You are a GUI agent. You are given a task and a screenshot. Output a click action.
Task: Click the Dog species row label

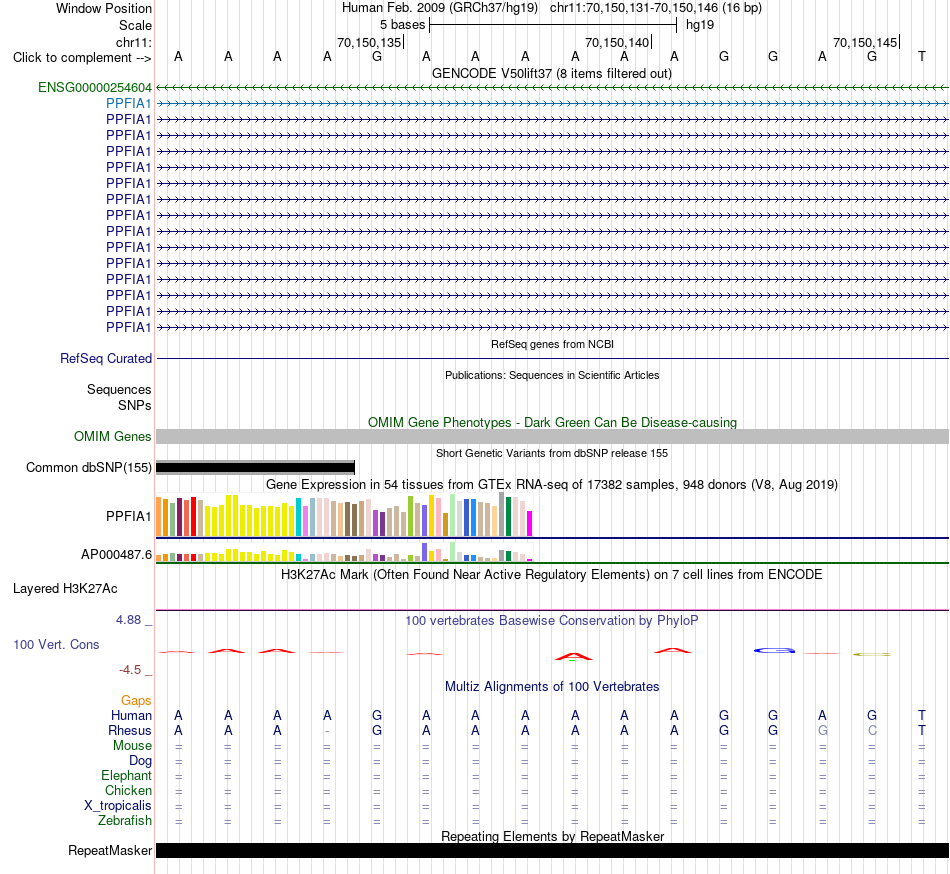point(140,761)
